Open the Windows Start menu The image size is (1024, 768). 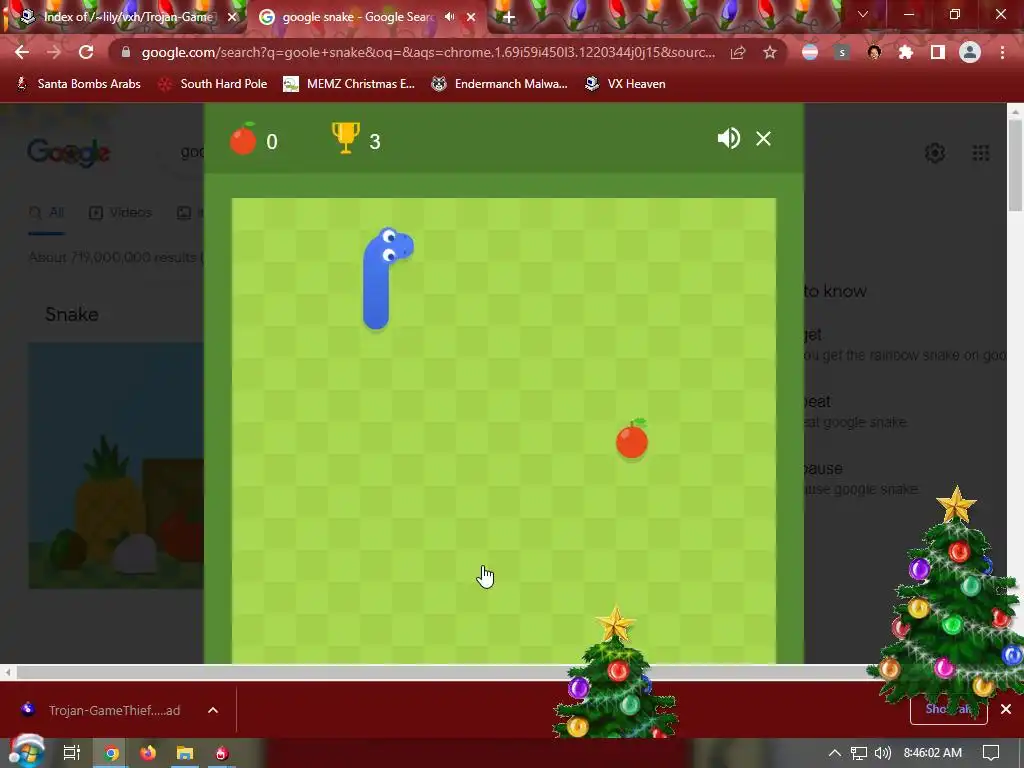point(27,752)
